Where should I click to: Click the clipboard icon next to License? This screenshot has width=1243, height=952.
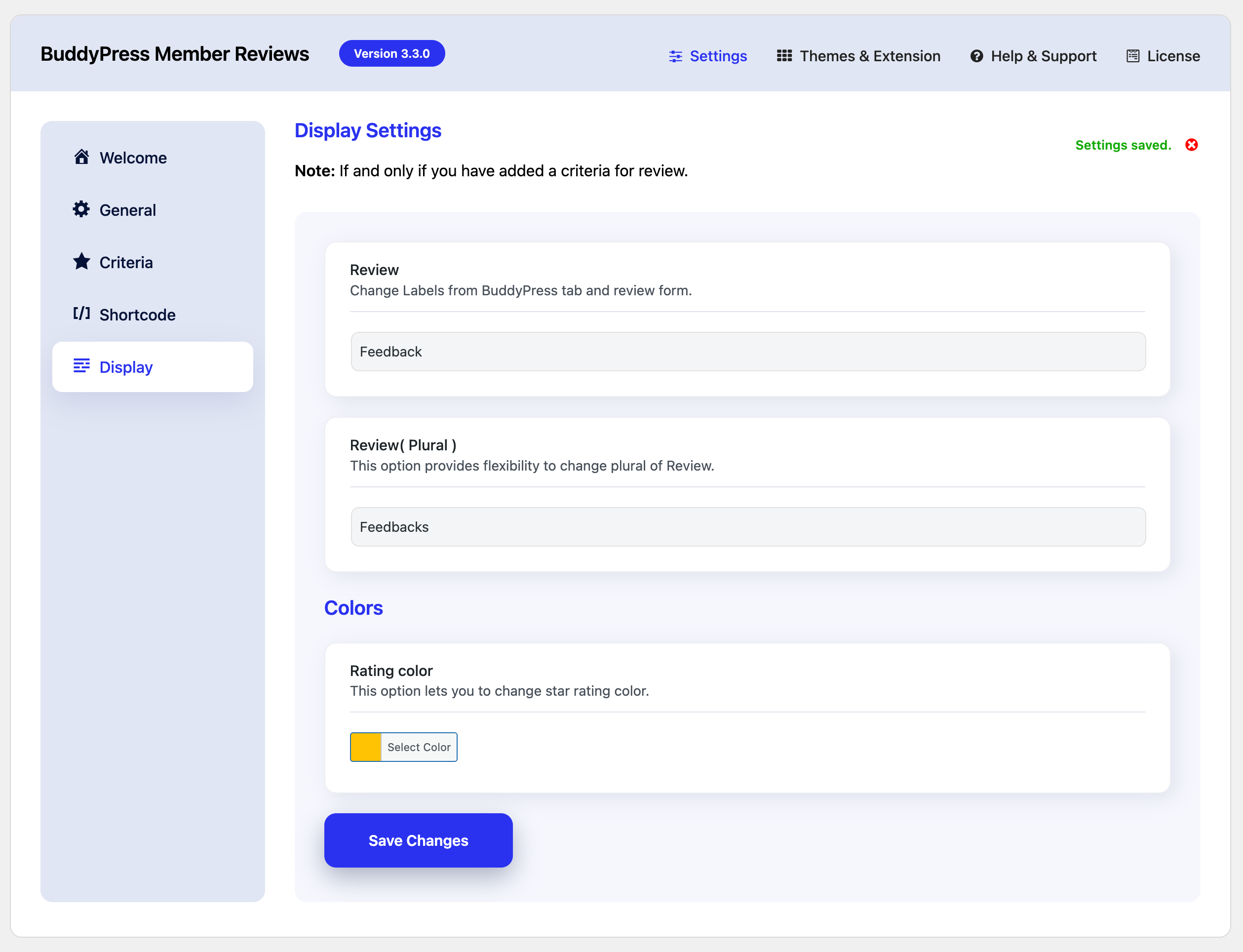point(1133,55)
